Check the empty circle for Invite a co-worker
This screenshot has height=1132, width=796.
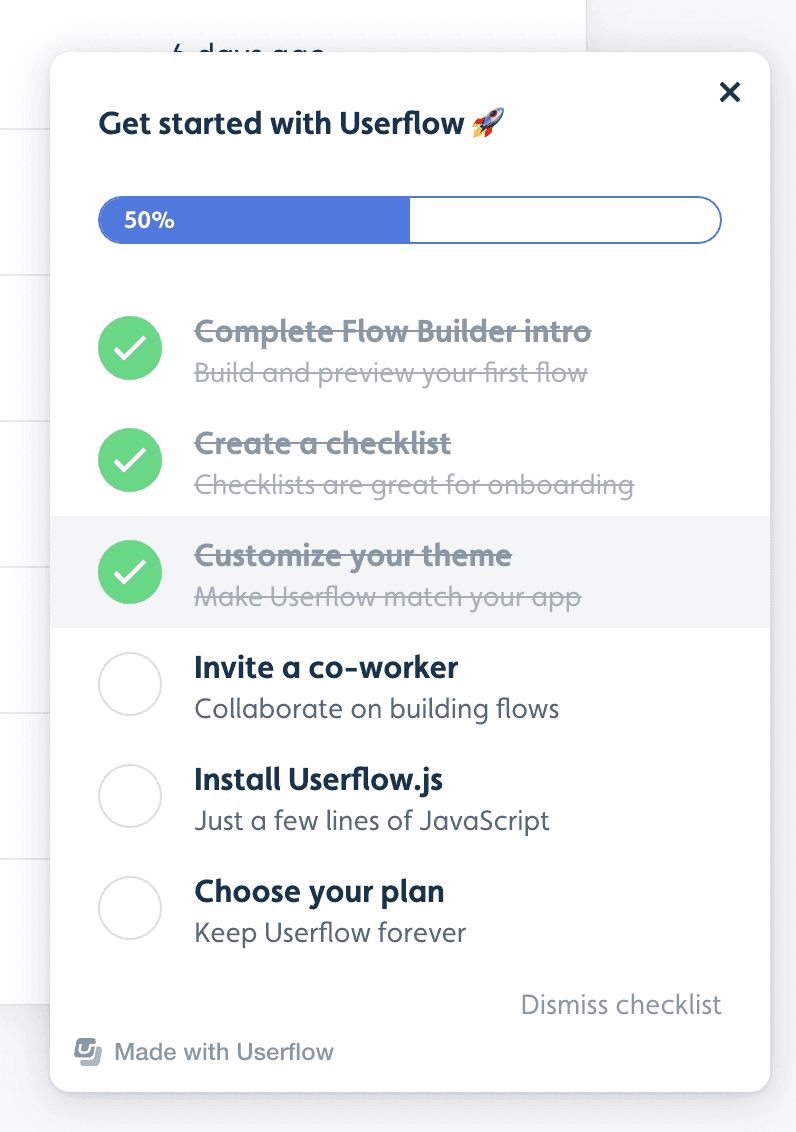pos(130,684)
